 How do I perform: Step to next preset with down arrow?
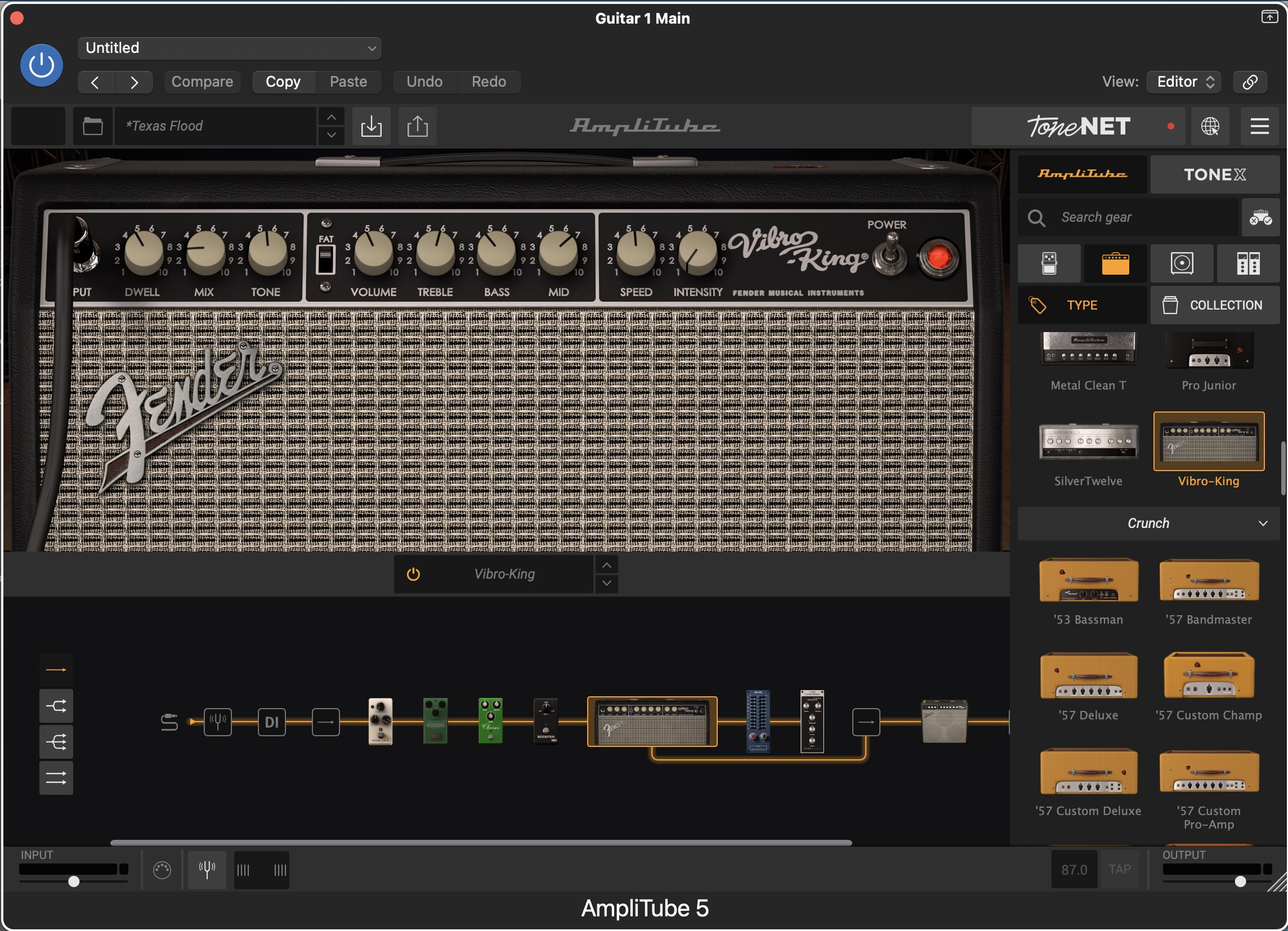tap(332, 136)
